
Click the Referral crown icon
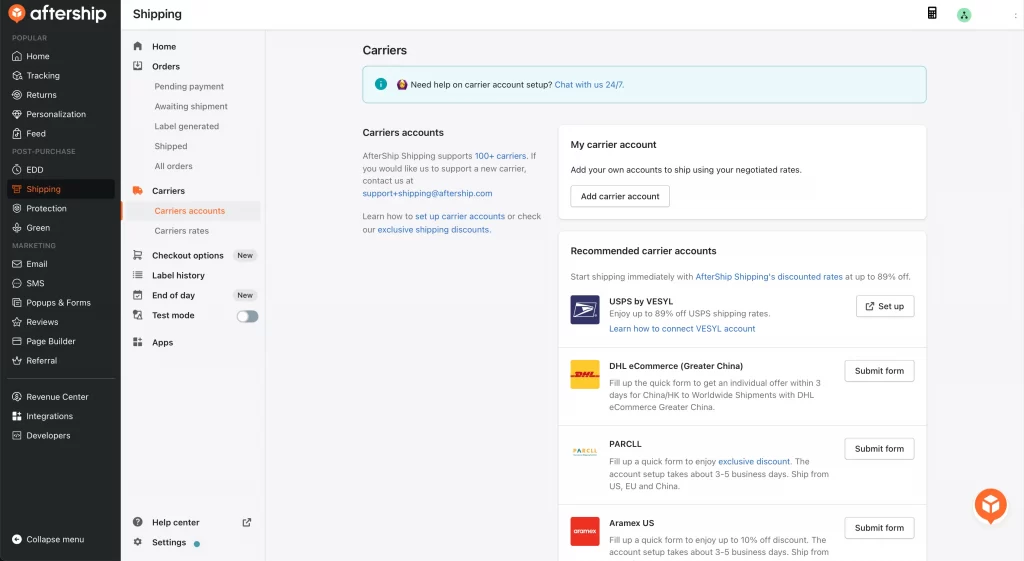[17, 361]
